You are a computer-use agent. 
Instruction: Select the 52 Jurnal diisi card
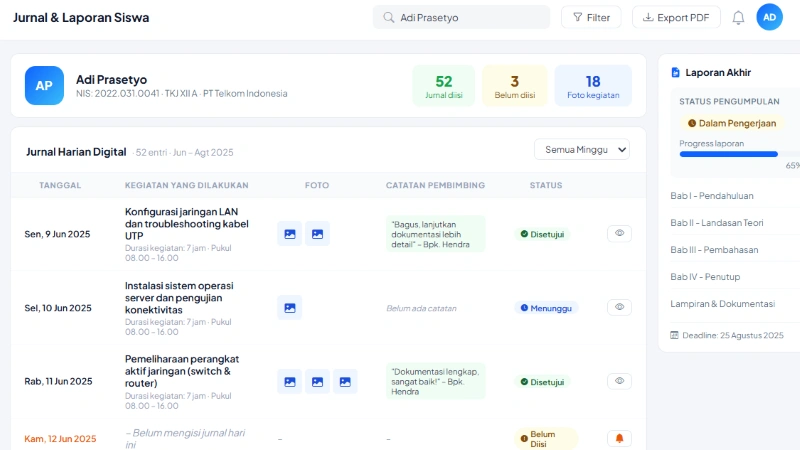coord(443,86)
